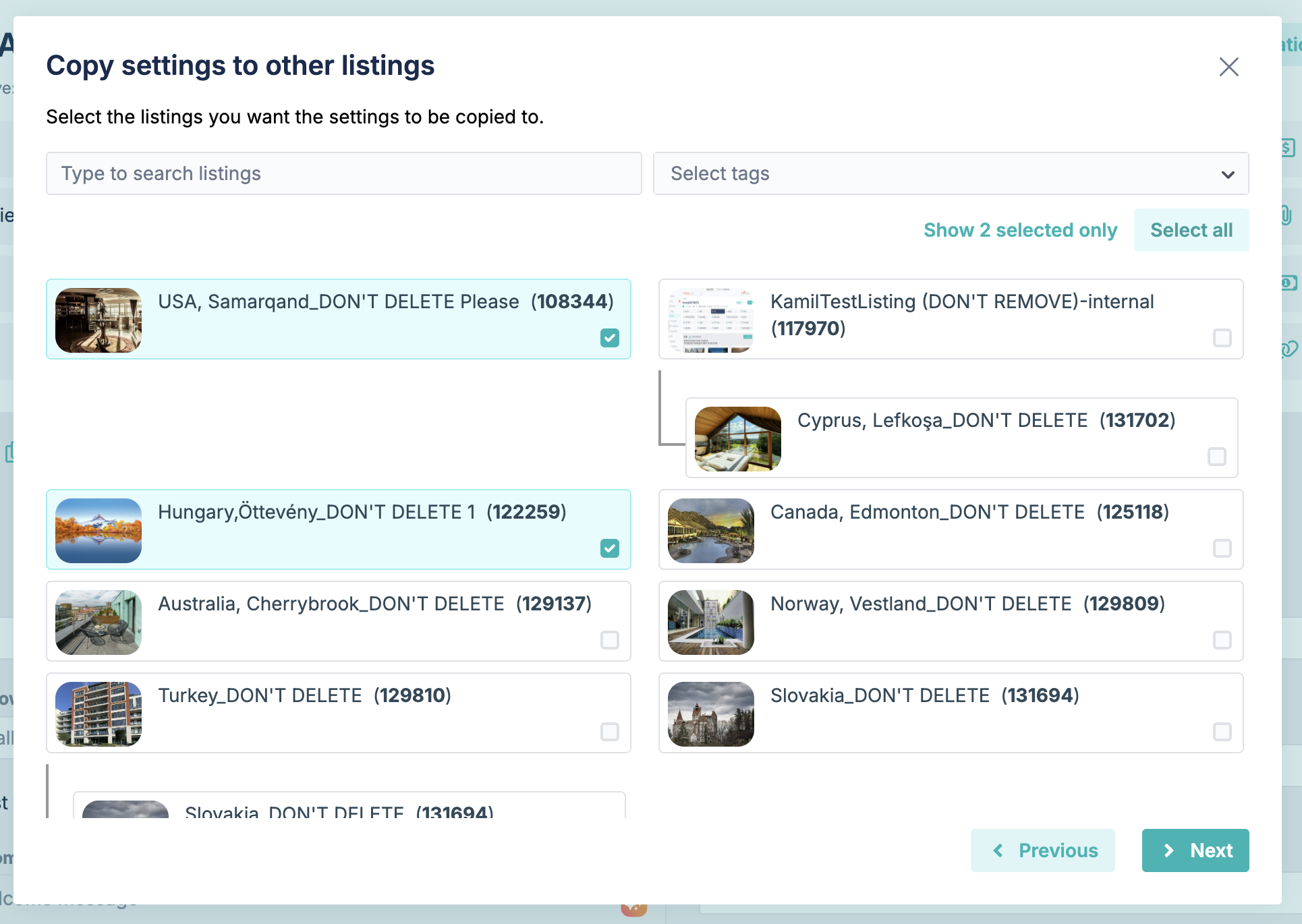Expand tags list using chevron arrow
Screen dimensions: 1302x924
pos(1228,175)
